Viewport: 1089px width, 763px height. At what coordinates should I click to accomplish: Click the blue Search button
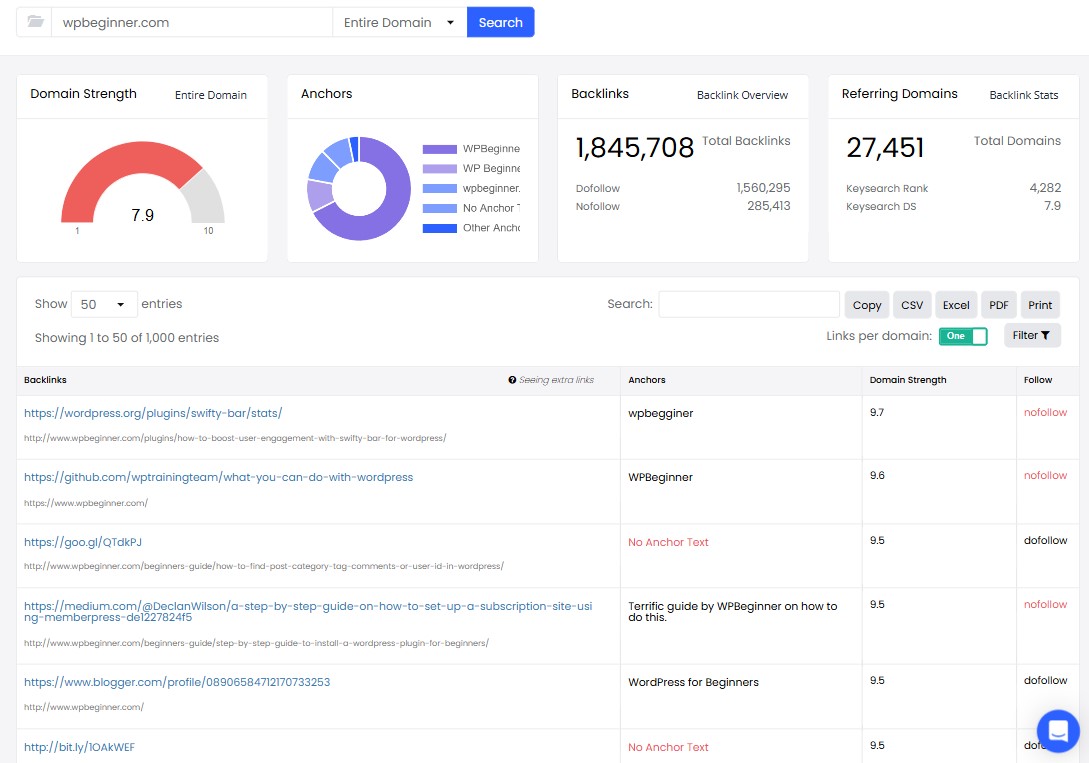click(500, 22)
